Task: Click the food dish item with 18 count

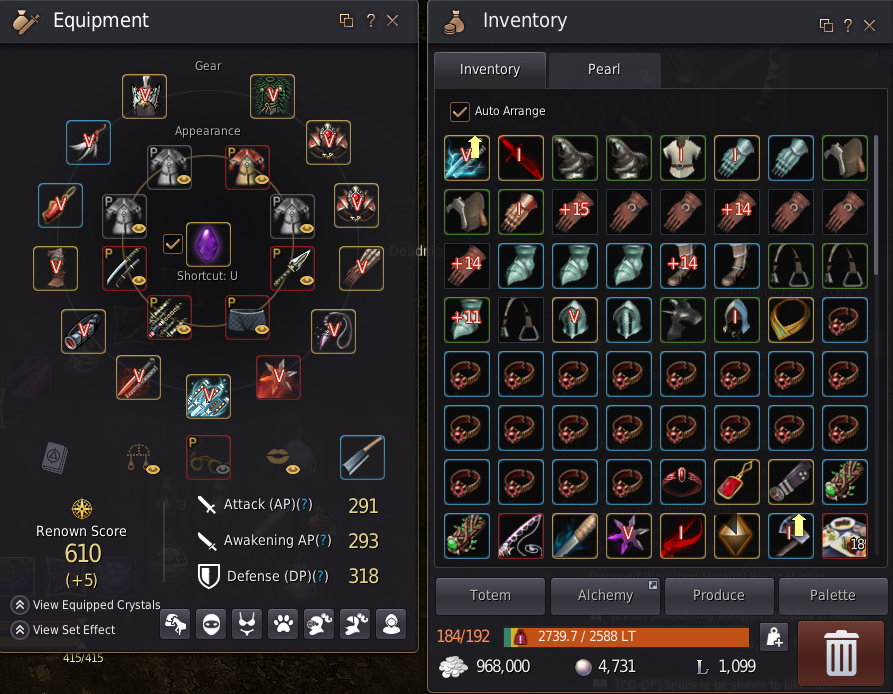Action: pos(845,536)
